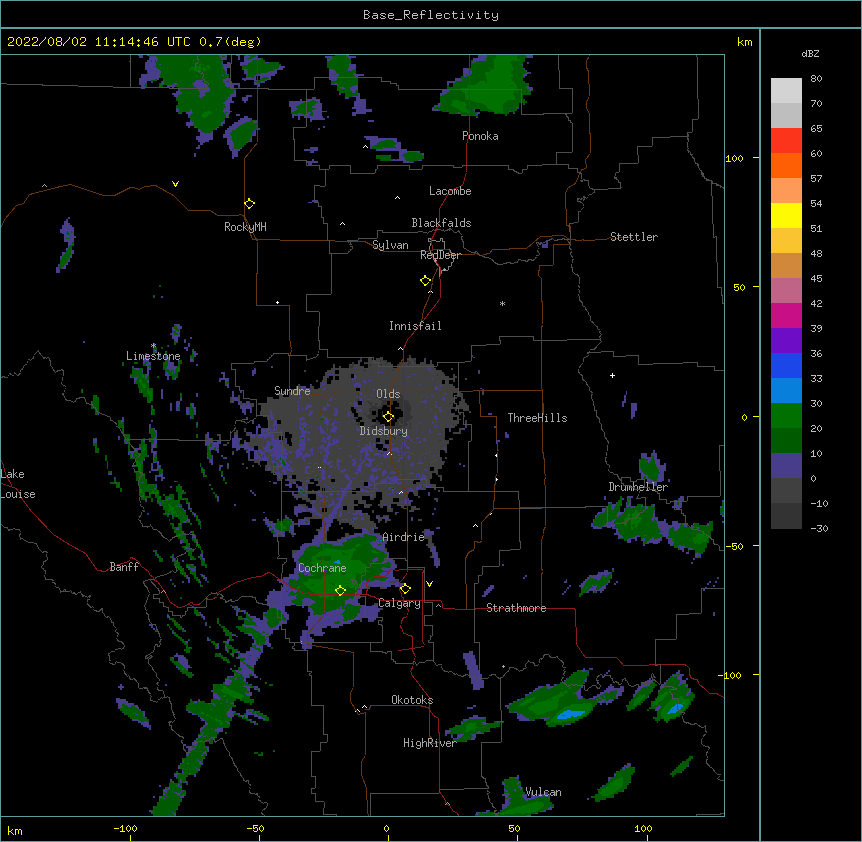862x842 pixels.
Task: Click the Didsbury town label
Action: [x=384, y=431]
